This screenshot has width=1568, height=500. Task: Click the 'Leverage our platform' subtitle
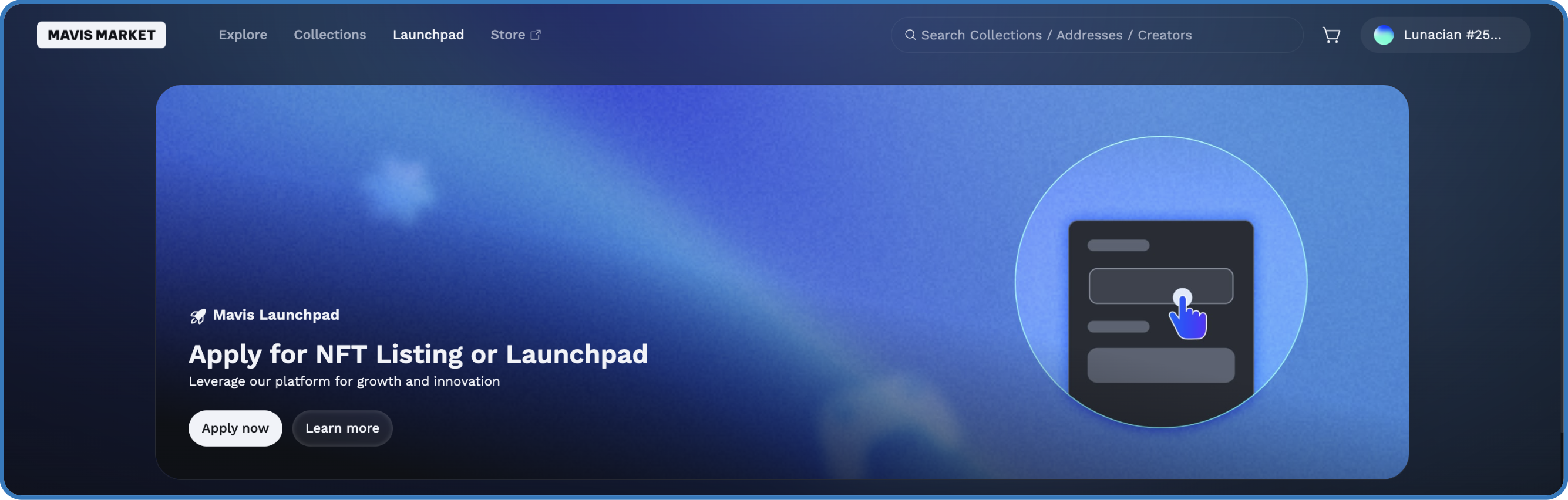pos(344,381)
